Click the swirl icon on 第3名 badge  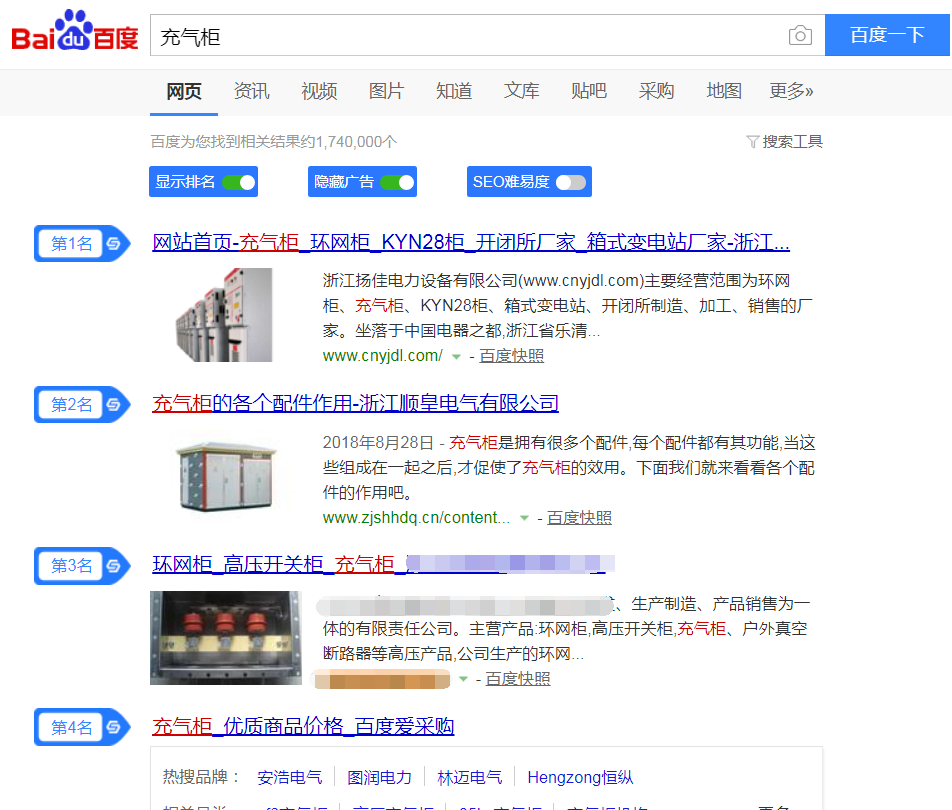point(114,566)
